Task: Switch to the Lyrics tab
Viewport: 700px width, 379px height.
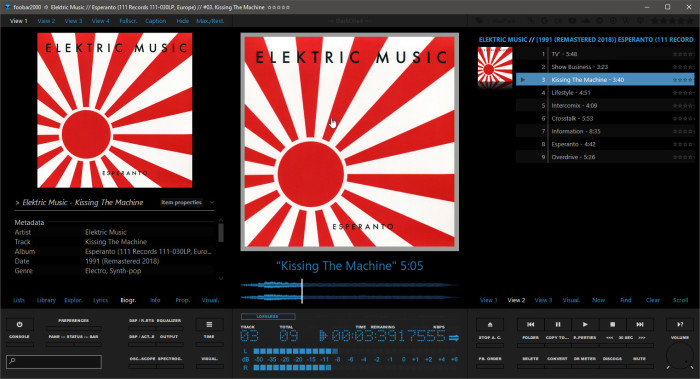Action: click(x=100, y=300)
